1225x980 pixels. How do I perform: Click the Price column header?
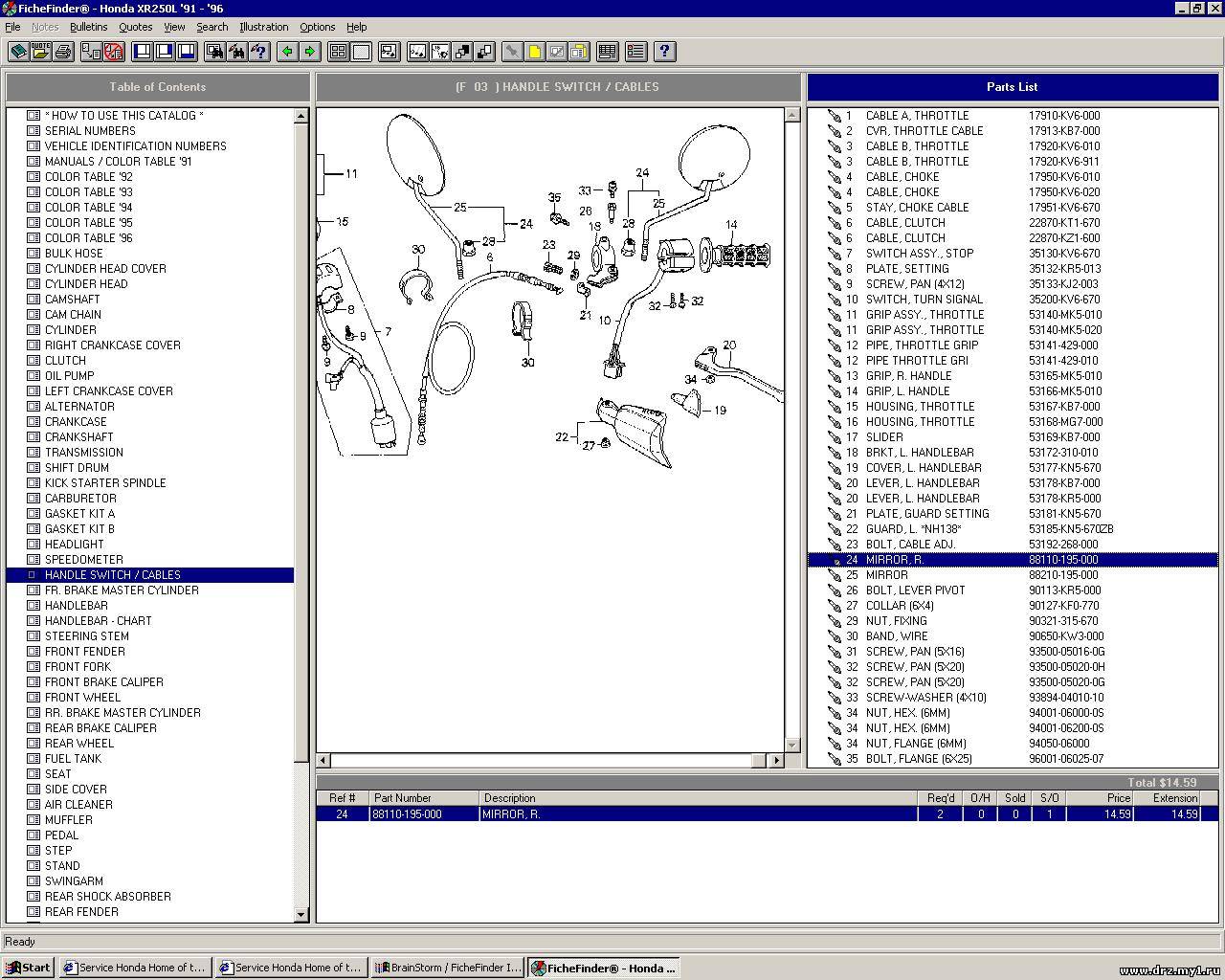(1100, 798)
